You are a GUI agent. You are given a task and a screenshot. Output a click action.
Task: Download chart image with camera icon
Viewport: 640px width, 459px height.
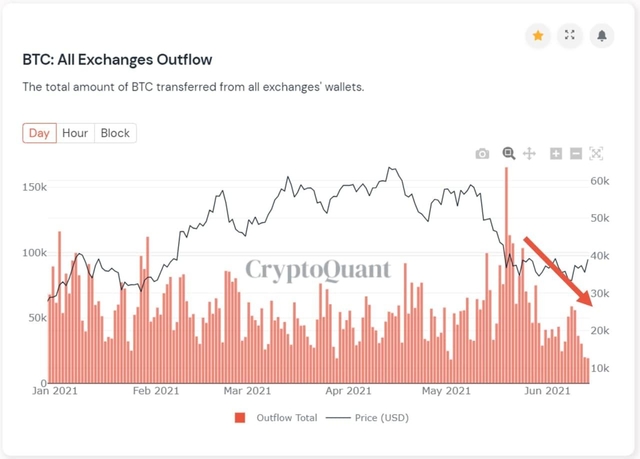coord(482,154)
